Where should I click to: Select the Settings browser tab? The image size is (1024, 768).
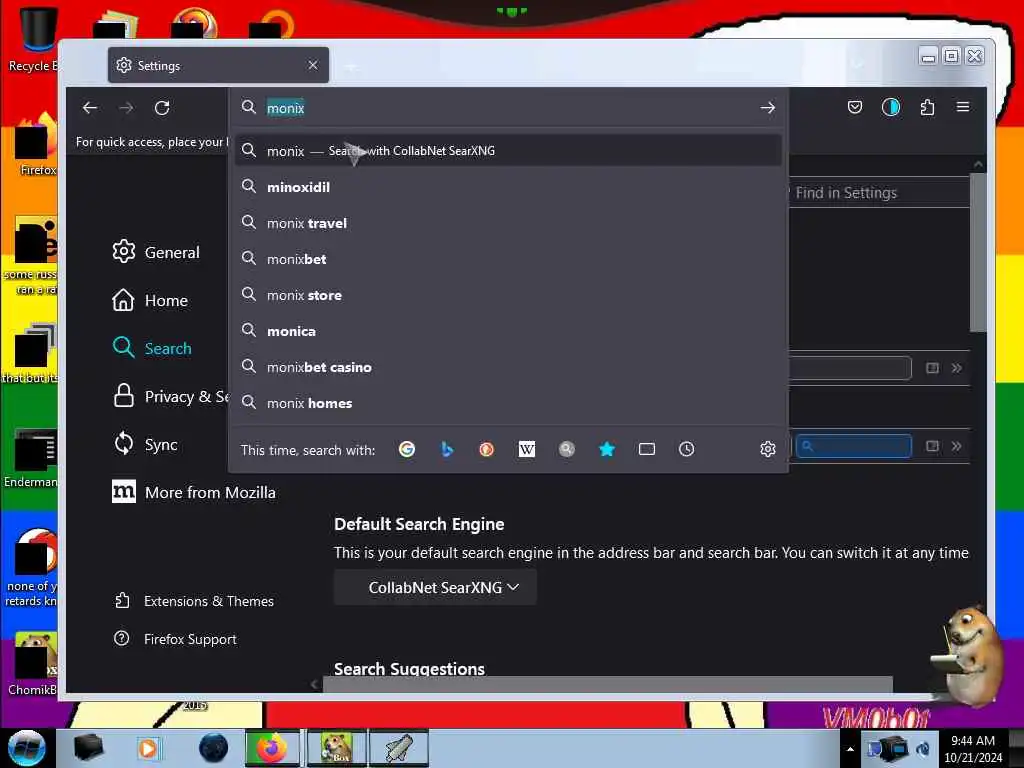(218, 65)
